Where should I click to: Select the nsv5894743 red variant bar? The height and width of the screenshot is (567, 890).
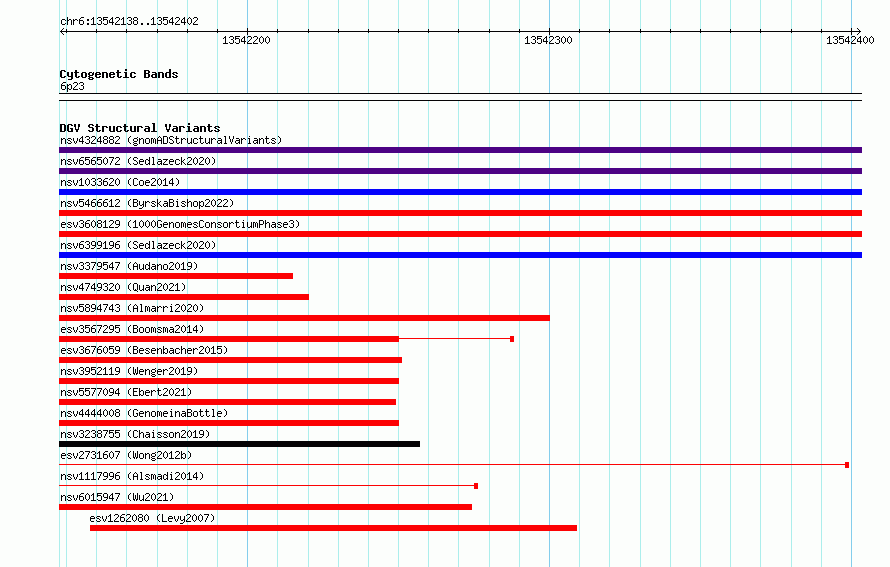click(x=304, y=318)
